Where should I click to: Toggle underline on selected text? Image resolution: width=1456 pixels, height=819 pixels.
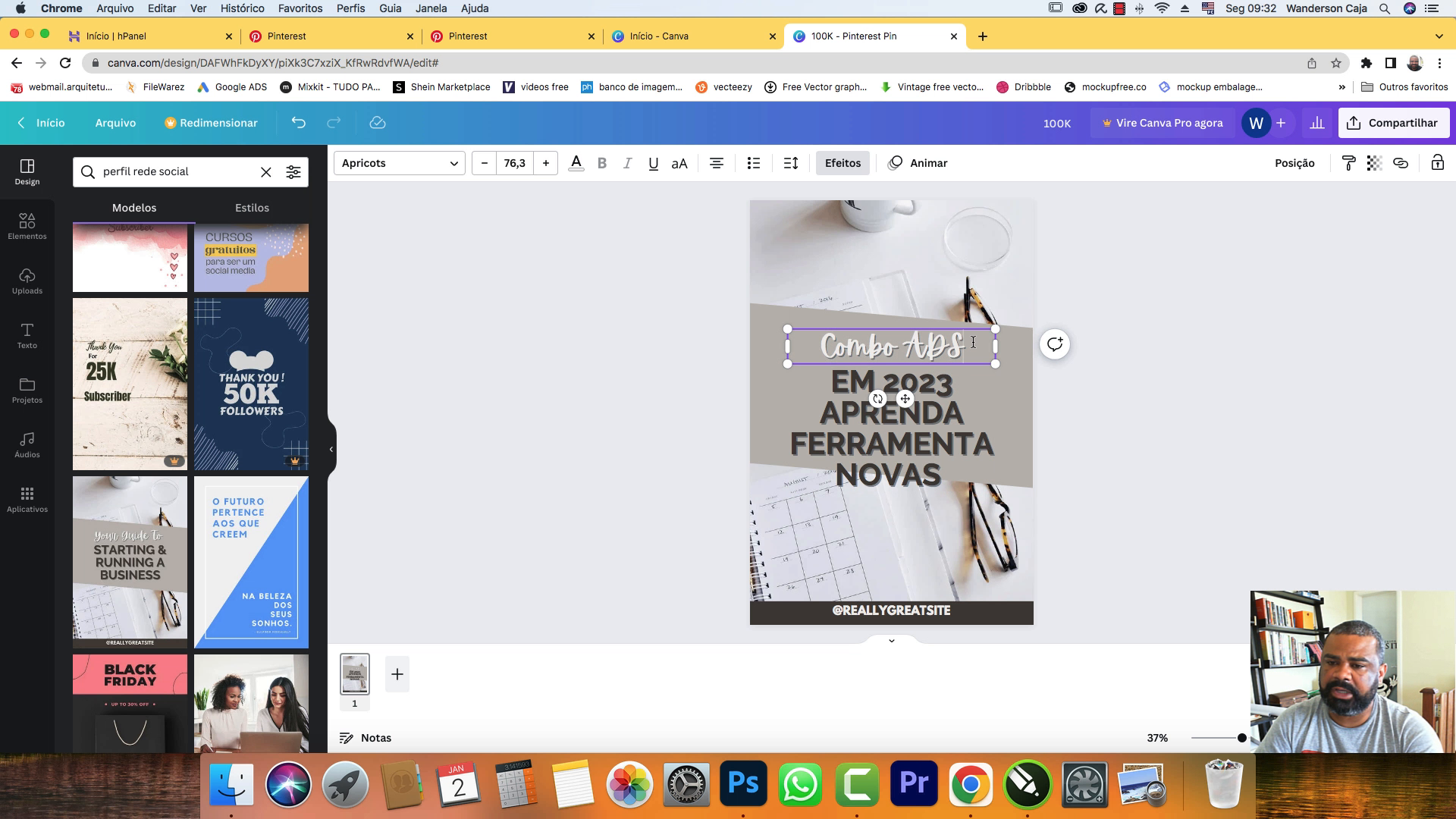tap(652, 163)
